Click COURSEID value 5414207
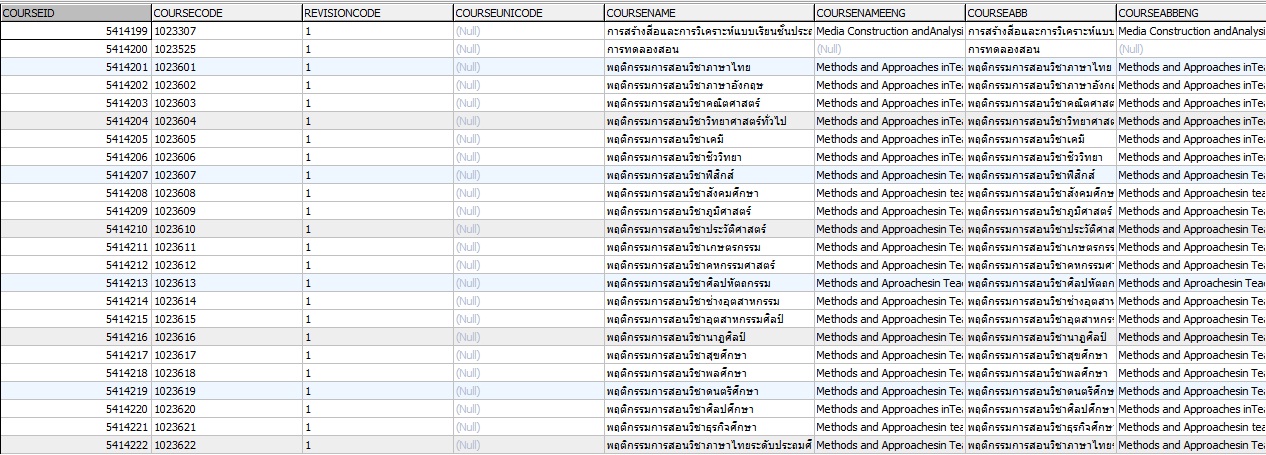Viewport: 1266px width, 455px height. coord(126,175)
